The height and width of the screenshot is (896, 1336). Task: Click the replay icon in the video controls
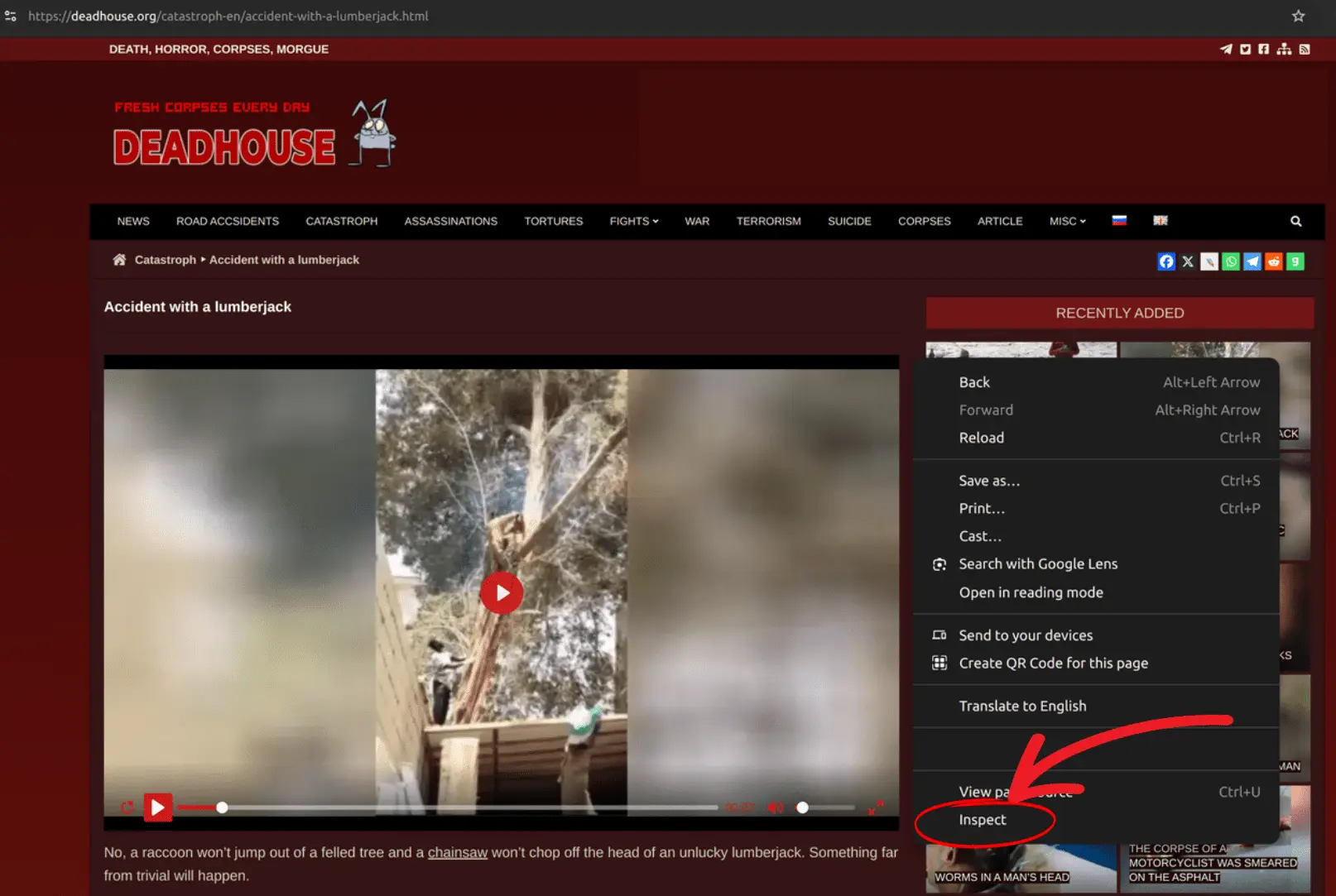point(127,807)
